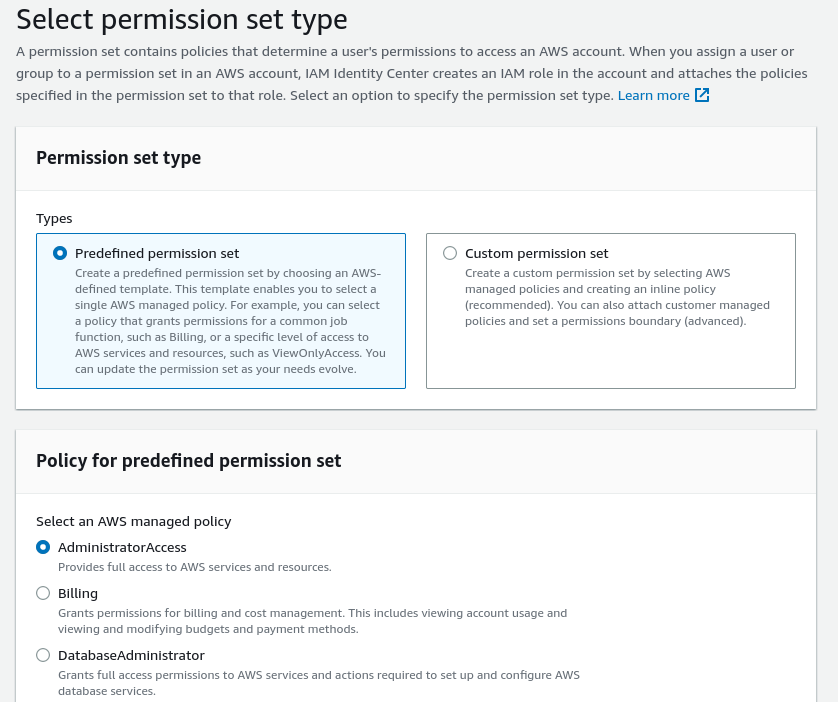Click the 'Select an AWS managed policy' label

coord(133,521)
